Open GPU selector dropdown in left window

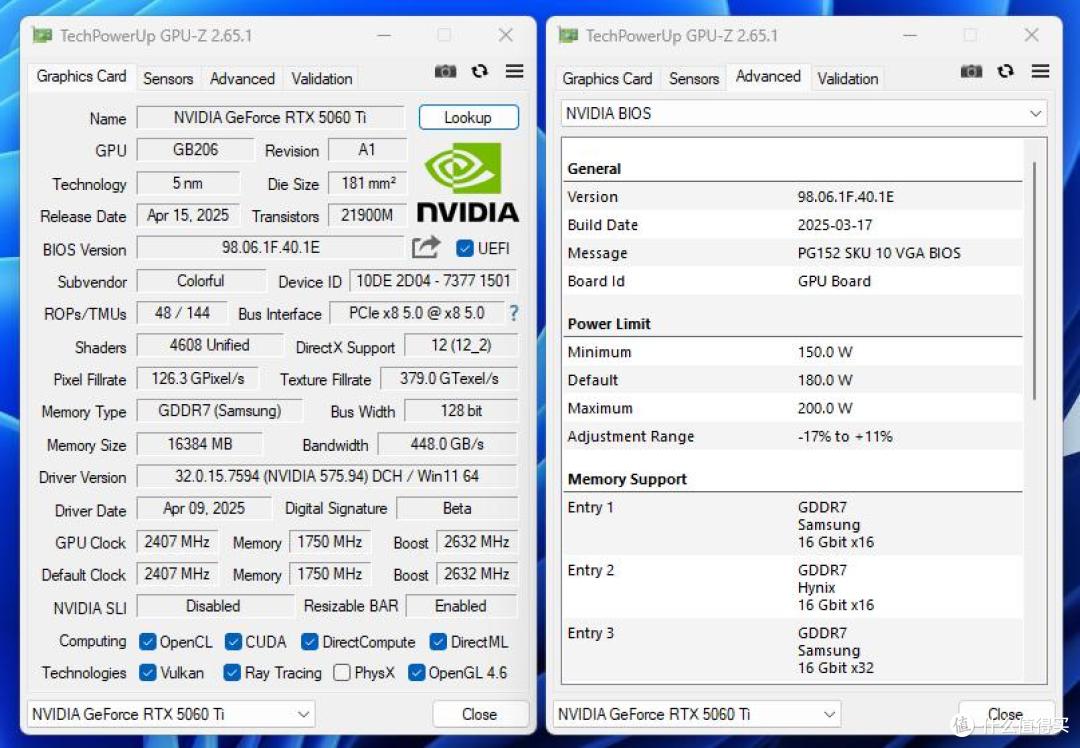(x=171, y=714)
